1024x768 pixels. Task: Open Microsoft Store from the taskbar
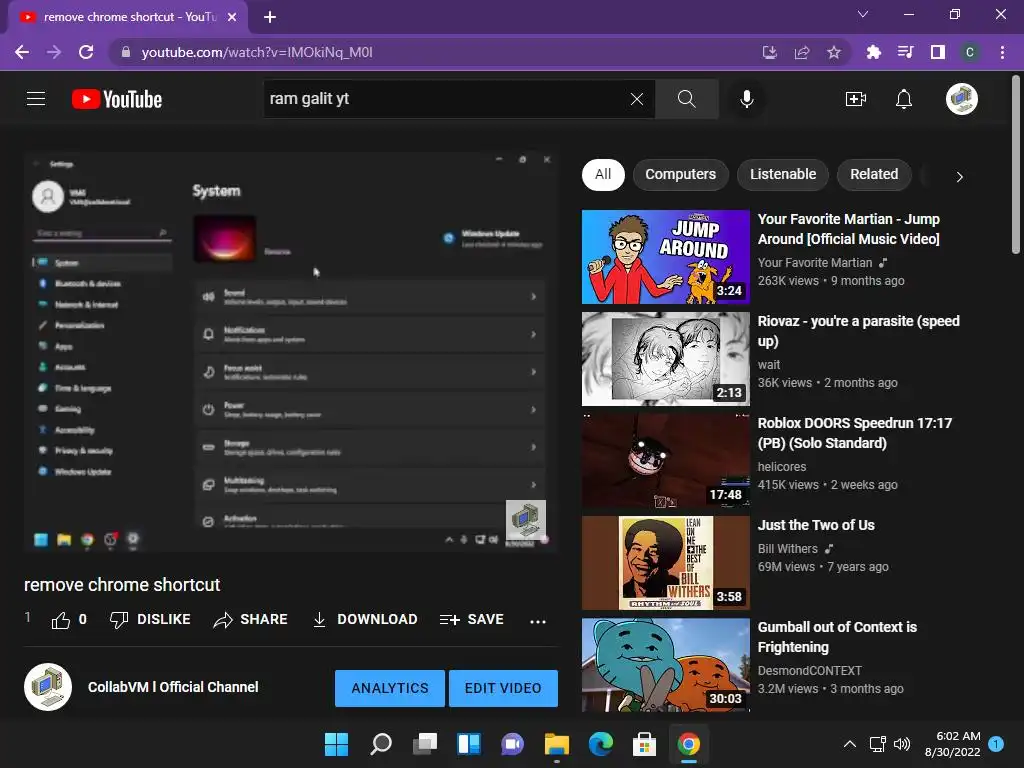[x=645, y=744]
